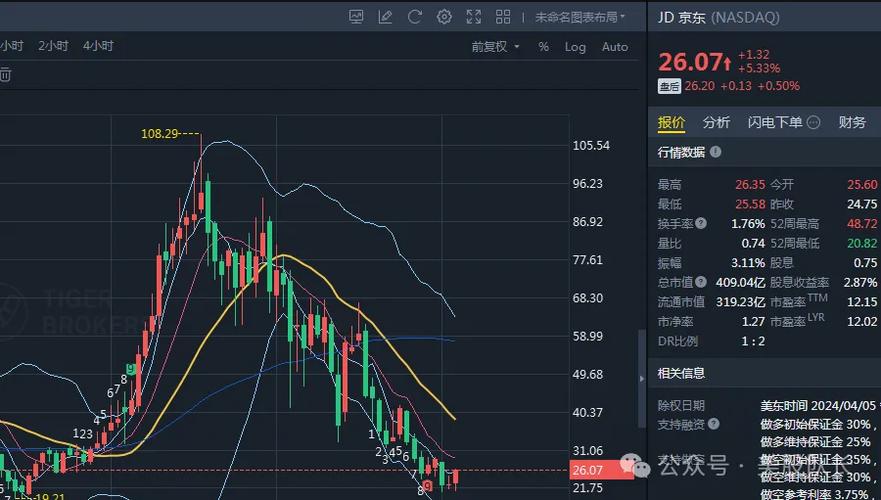Open the 报价 tab

(x=671, y=122)
